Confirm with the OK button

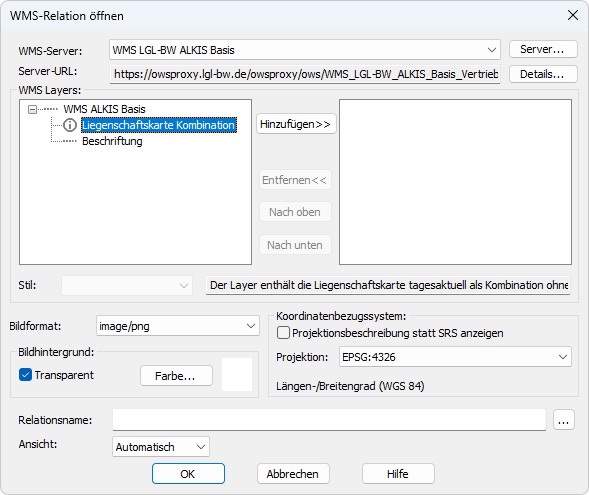(x=188, y=474)
